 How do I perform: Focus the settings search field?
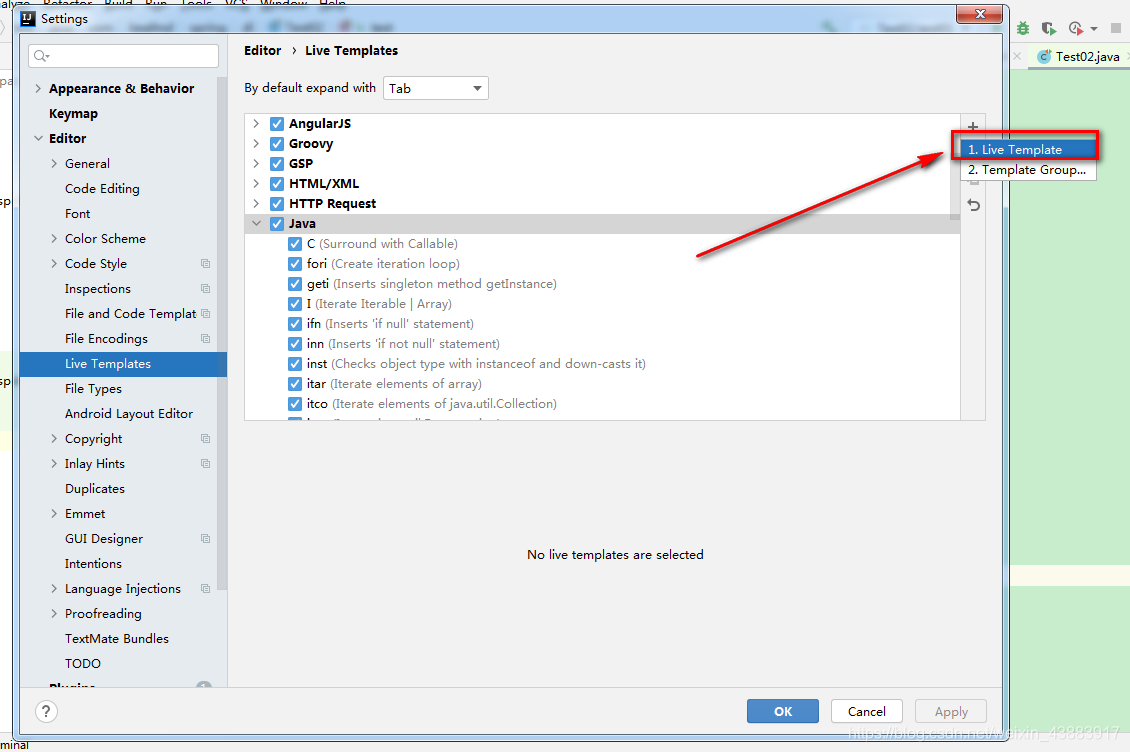click(123, 56)
